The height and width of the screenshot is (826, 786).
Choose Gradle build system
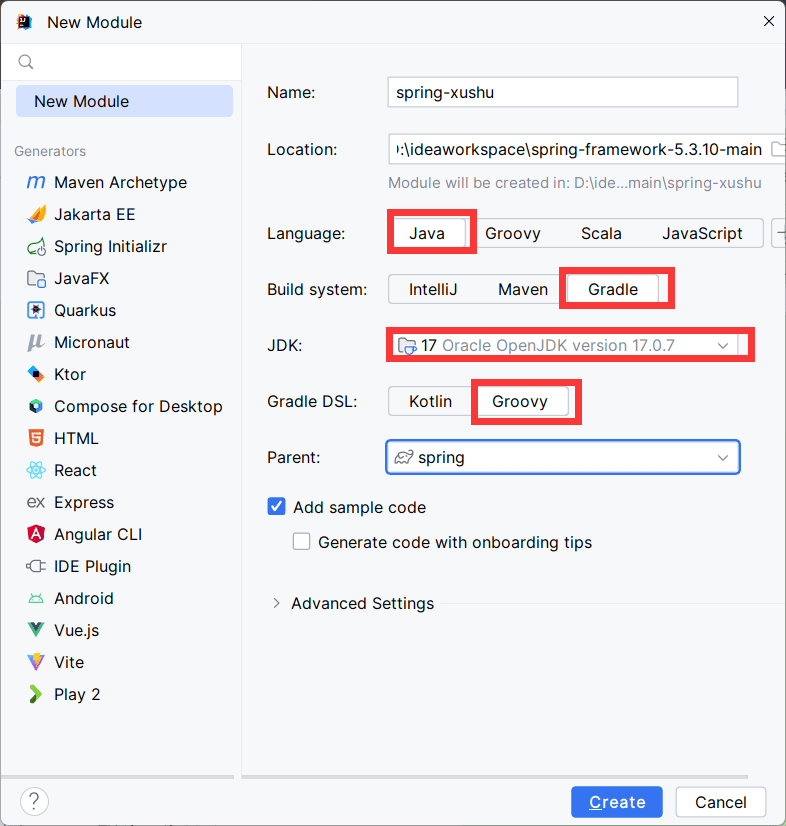click(x=613, y=289)
